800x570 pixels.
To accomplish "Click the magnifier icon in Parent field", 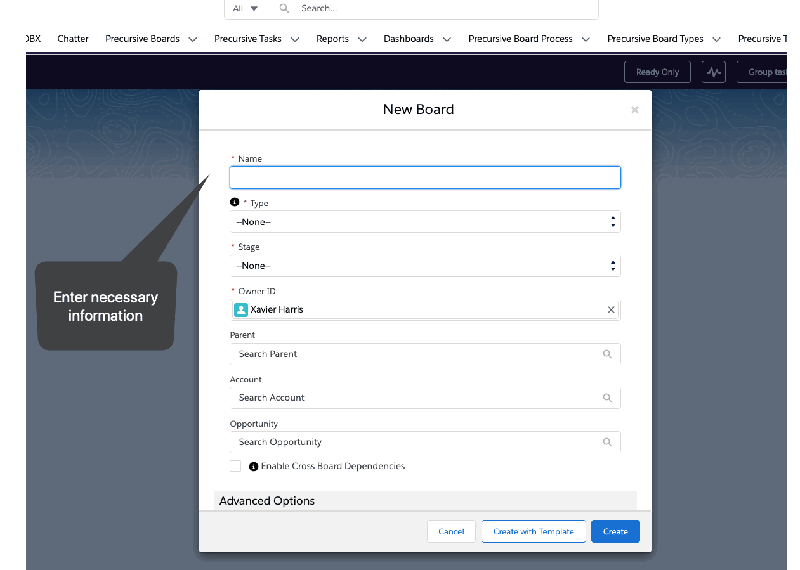I will tap(607, 354).
